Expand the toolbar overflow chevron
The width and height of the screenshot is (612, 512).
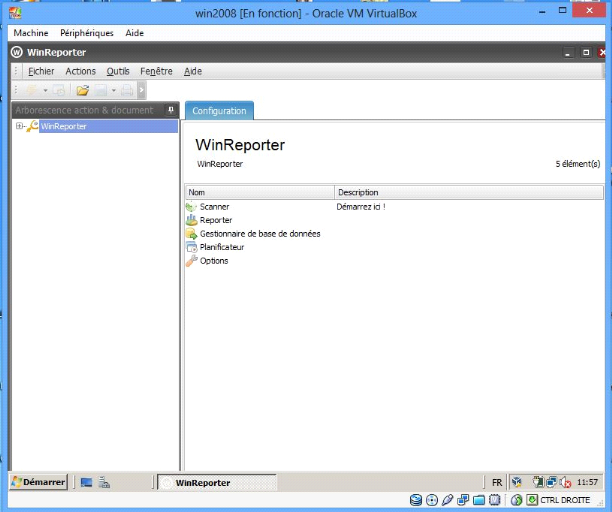[x=142, y=90]
